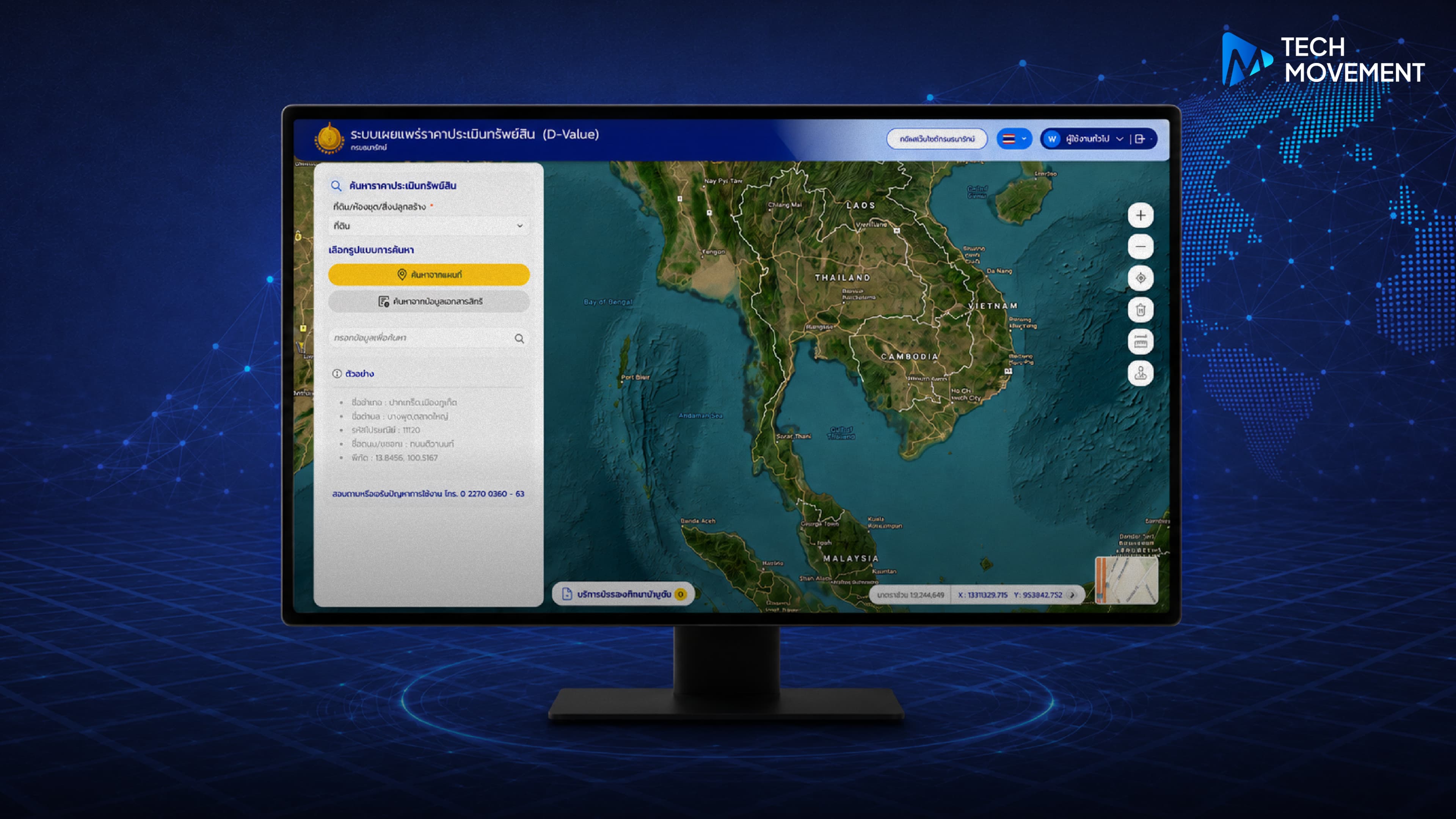Click the THAILAND label on the map
Screen dimensions: 1456x819
tap(842, 278)
